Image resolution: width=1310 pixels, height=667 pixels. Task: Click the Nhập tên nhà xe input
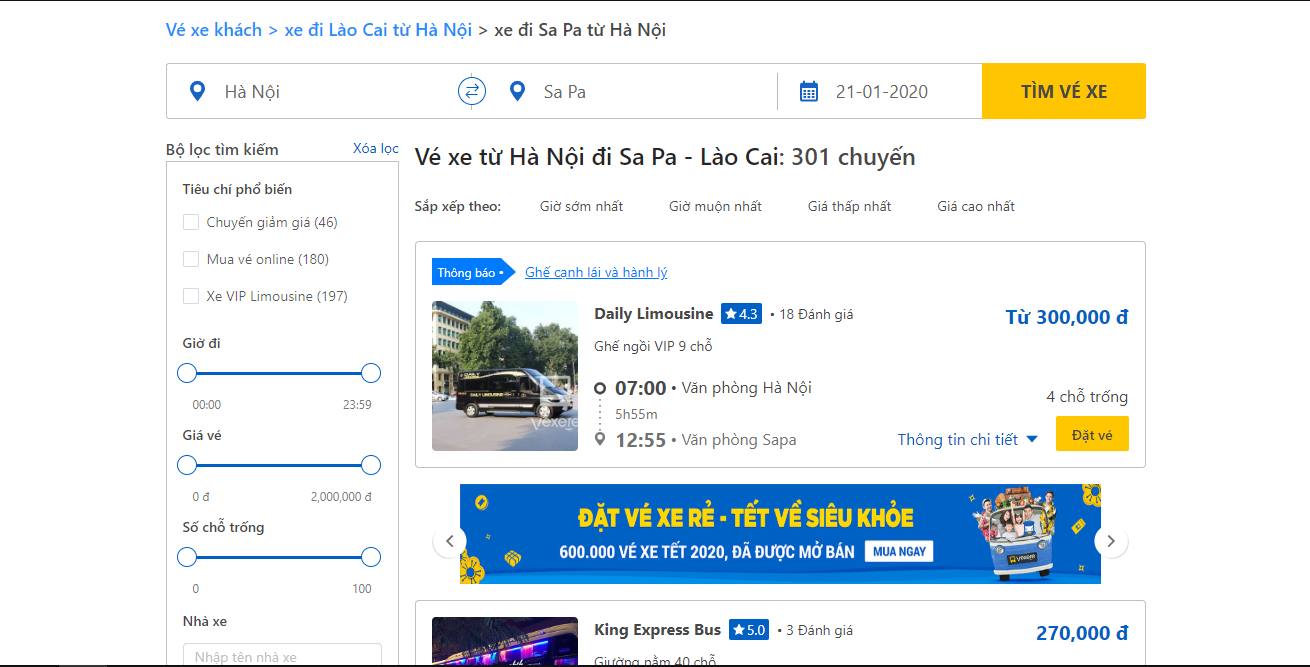pos(282,655)
